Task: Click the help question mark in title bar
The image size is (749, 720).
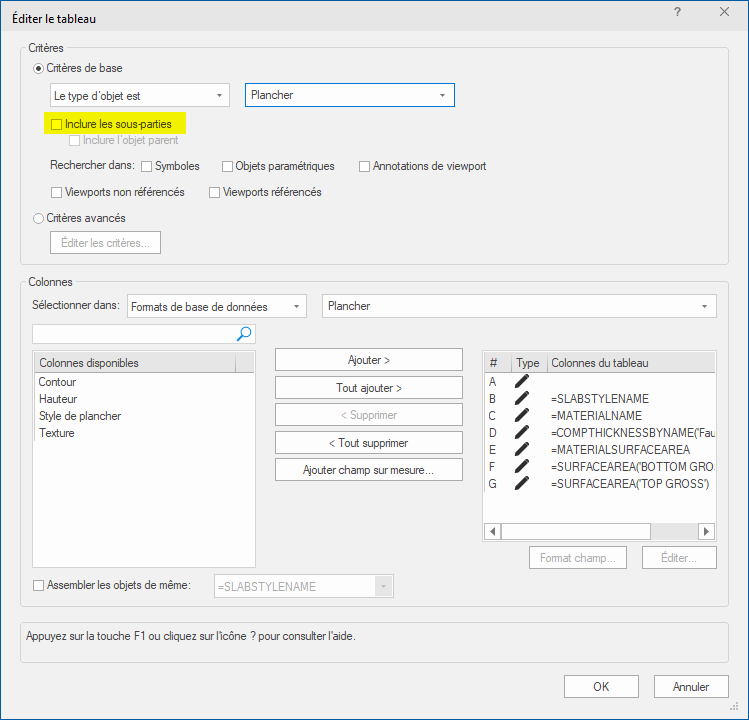Action: tap(677, 13)
